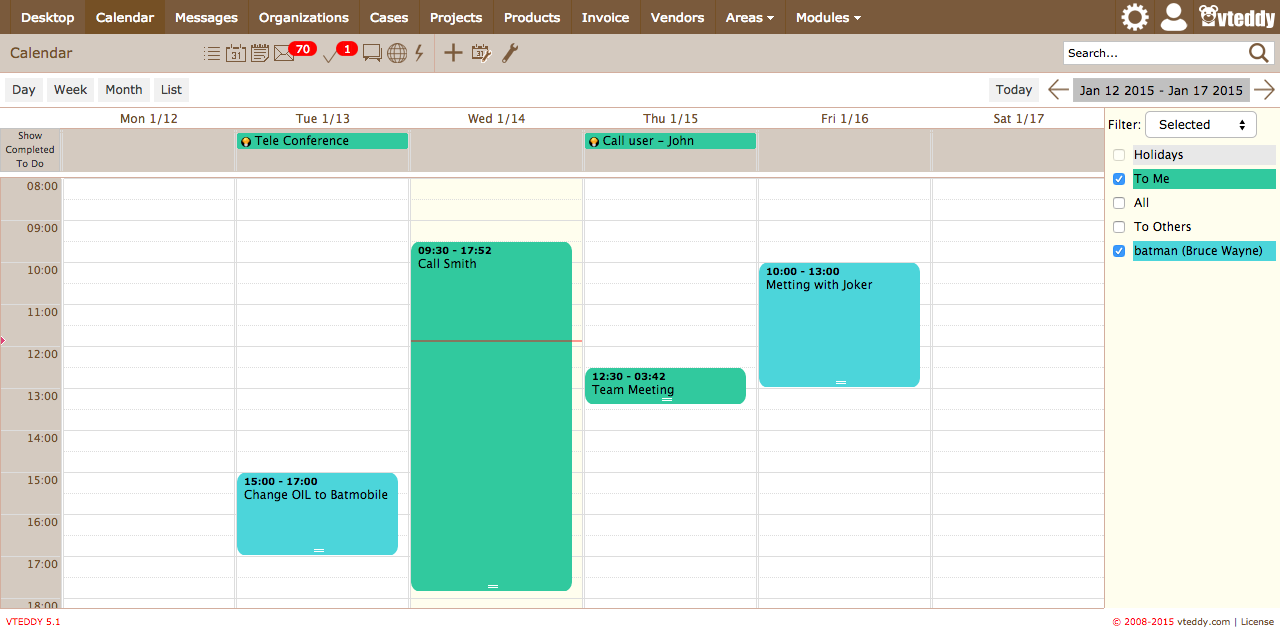This screenshot has width=1280, height=635.
Task: Go to next week with right arrow
Action: 1265,90
